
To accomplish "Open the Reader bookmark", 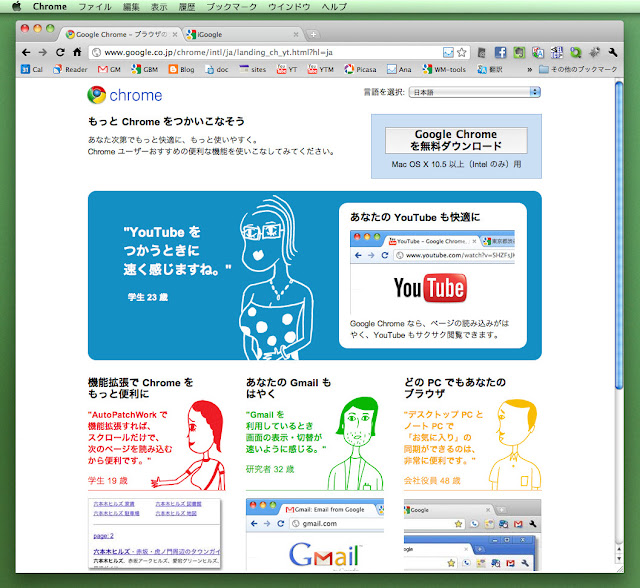I will pos(70,69).
